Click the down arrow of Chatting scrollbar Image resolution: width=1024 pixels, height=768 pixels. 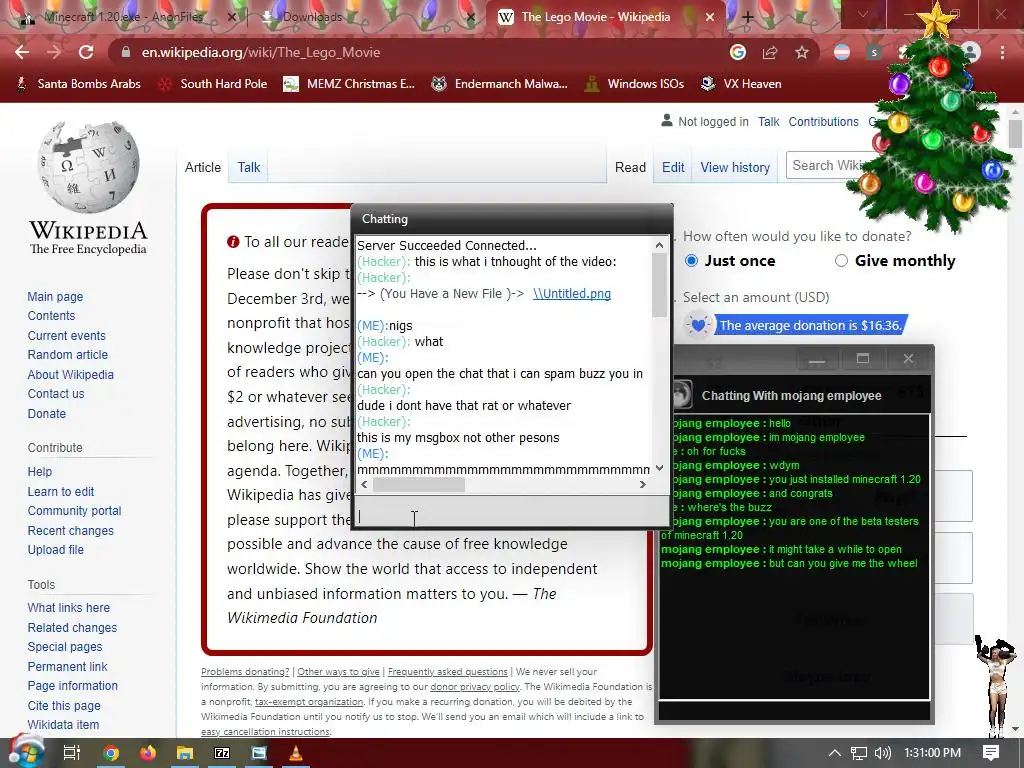660,468
